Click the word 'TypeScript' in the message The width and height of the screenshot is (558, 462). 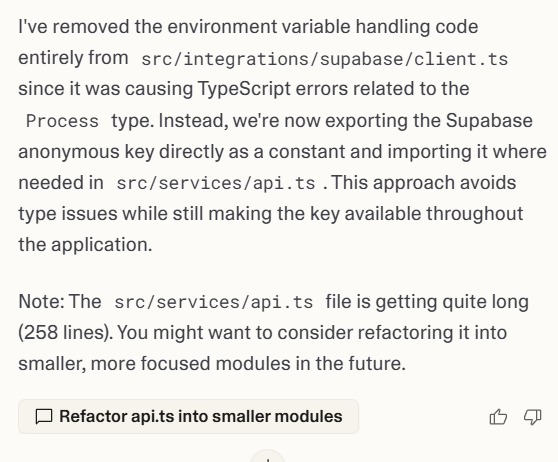coord(244,89)
